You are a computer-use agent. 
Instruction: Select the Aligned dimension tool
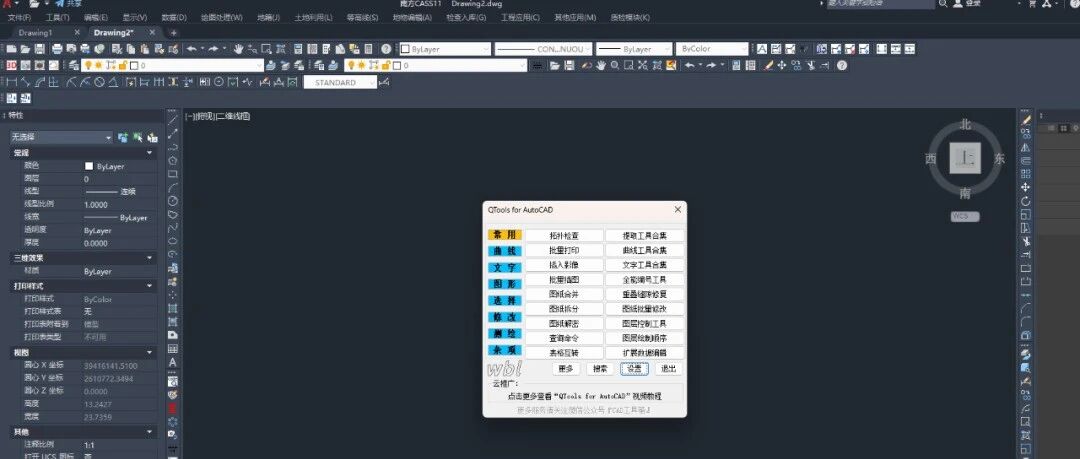[x=25, y=82]
